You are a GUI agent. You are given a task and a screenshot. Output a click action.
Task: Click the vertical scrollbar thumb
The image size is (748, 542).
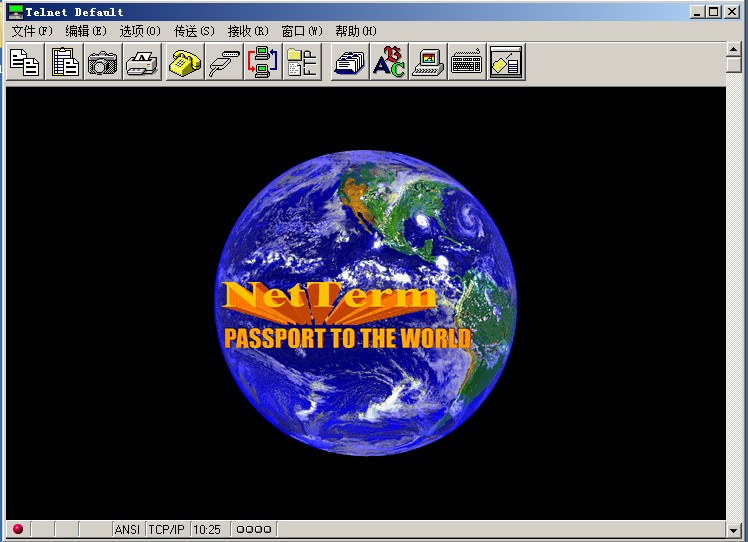734,64
